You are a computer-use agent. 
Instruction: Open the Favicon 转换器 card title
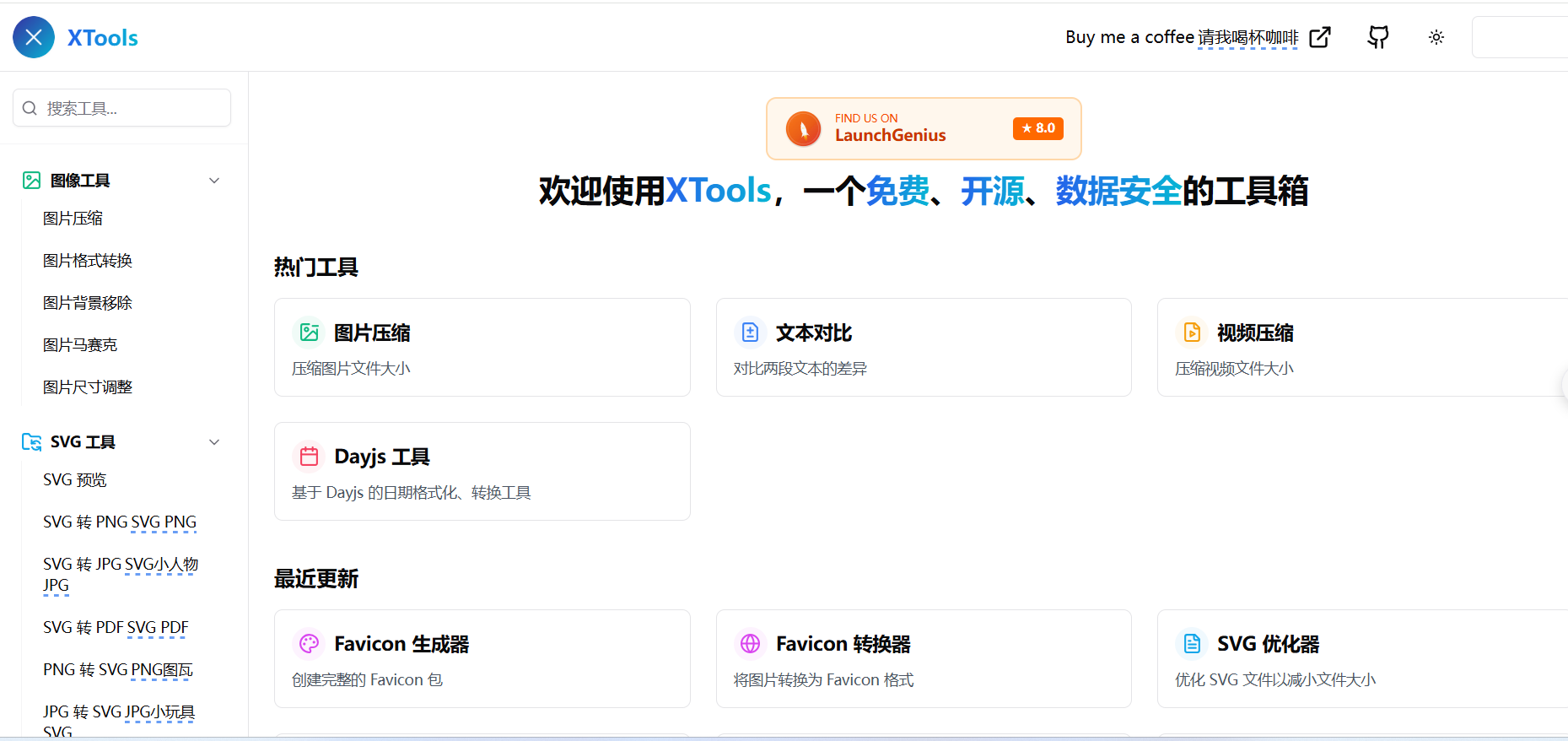pyautogui.click(x=843, y=645)
